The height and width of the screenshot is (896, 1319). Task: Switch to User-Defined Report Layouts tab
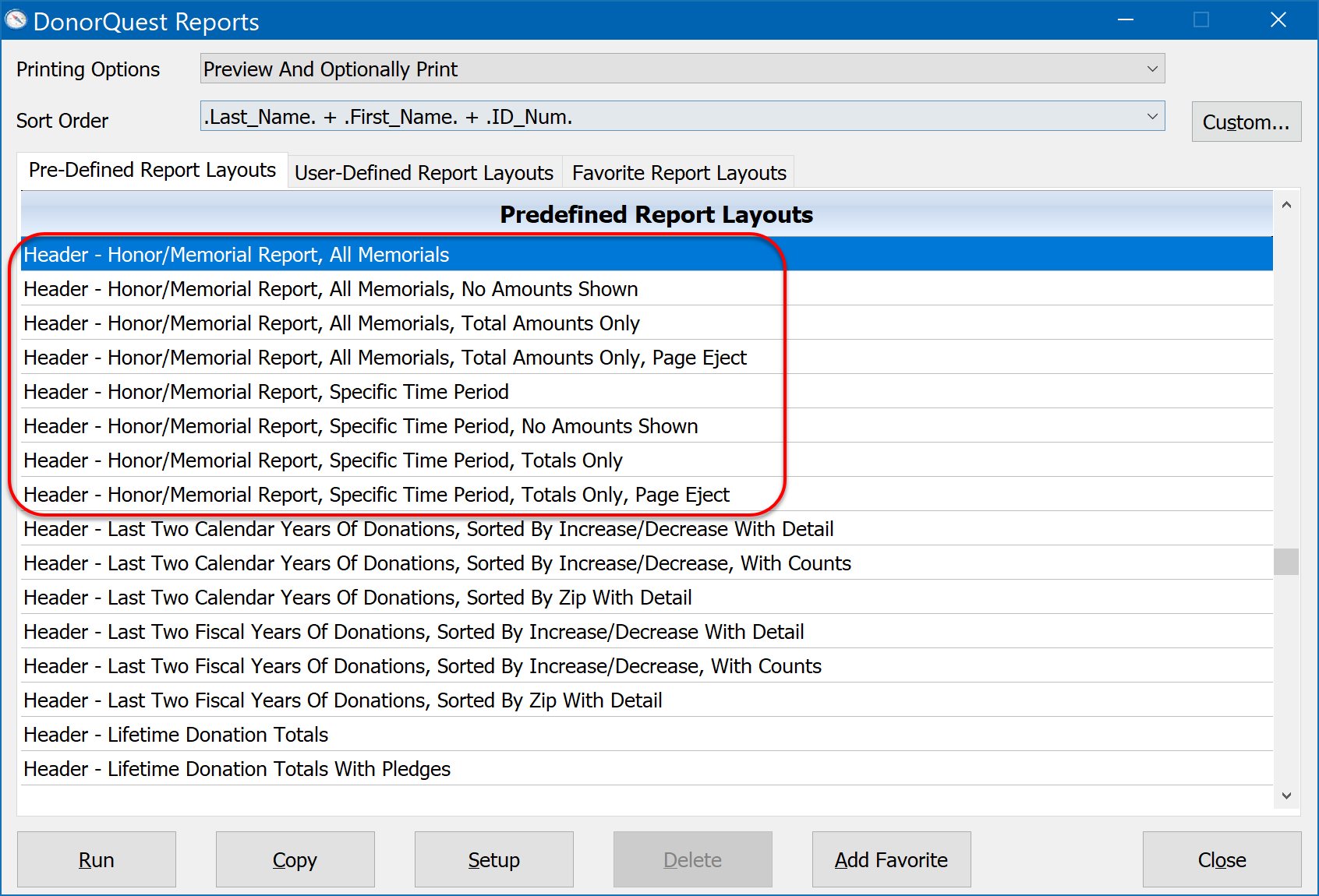click(x=424, y=172)
